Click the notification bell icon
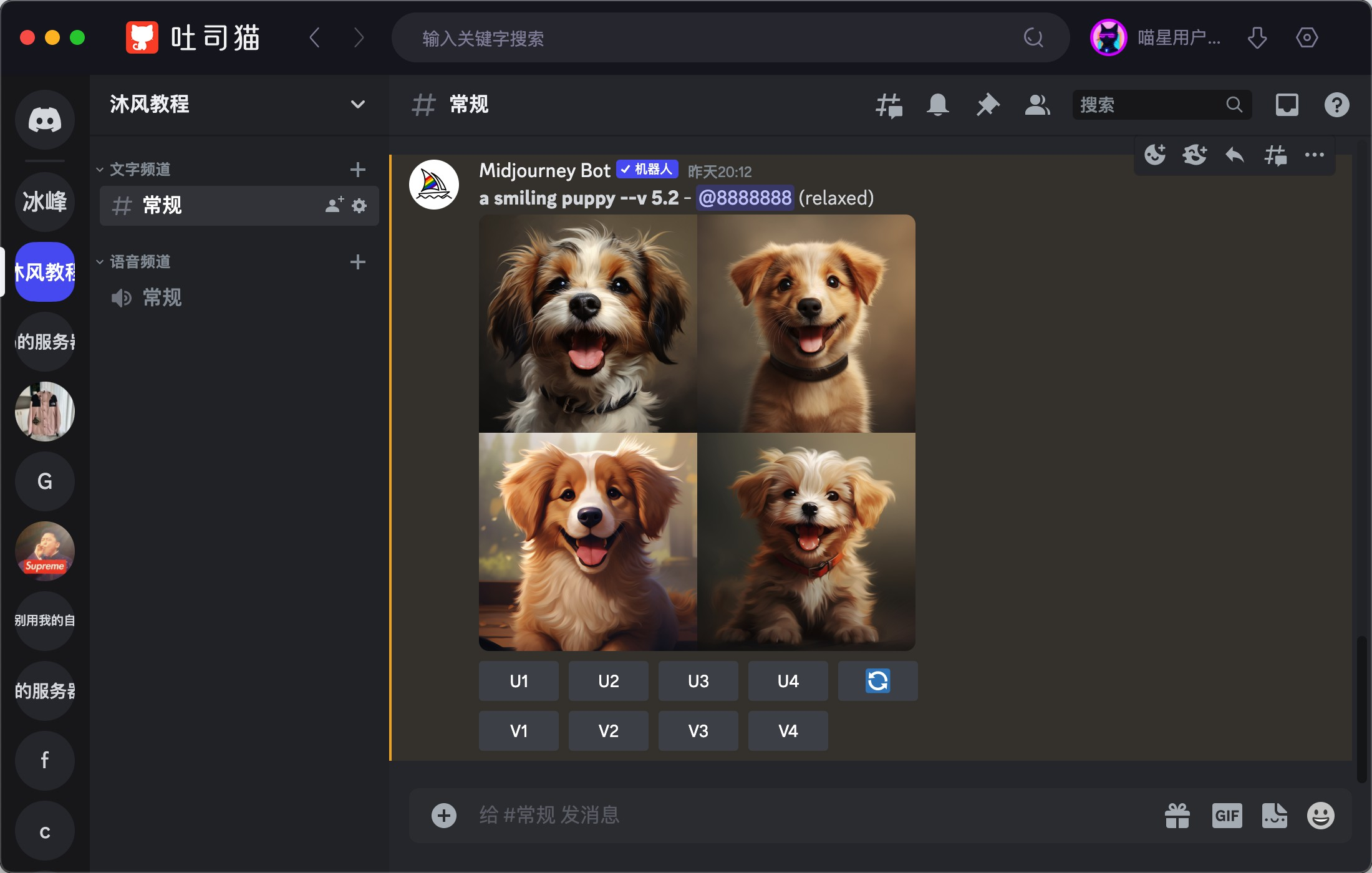Viewport: 1372px width, 873px height. point(938,105)
